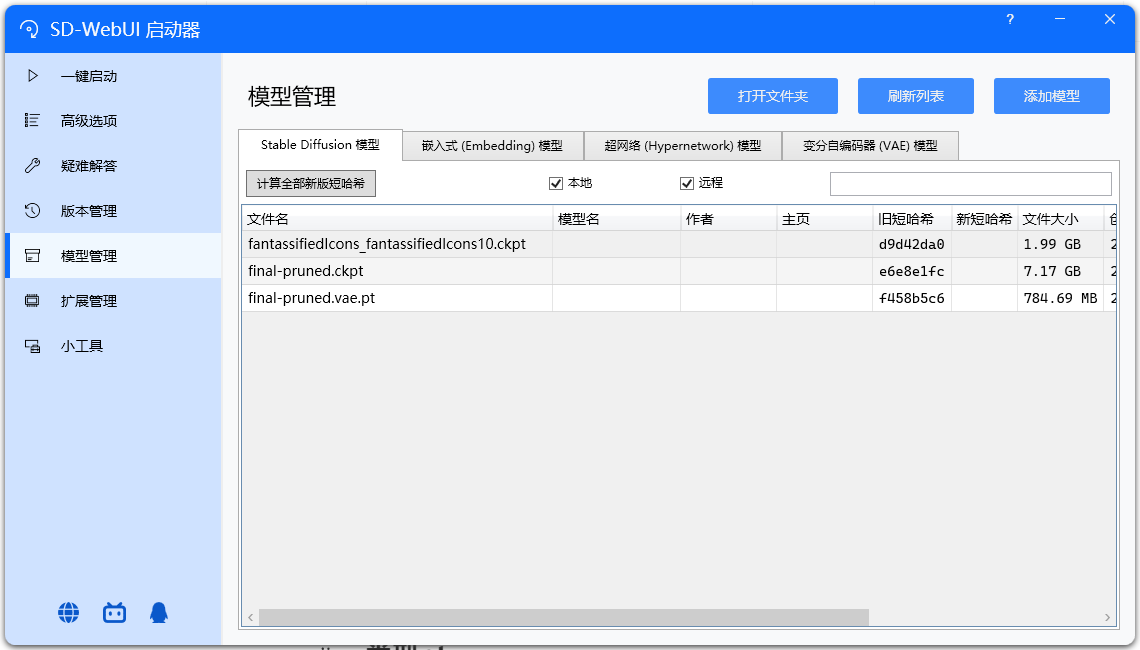The height and width of the screenshot is (650, 1140).
Task: Toggle the 远程 checkbox
Action: click(x=687, y=183)
